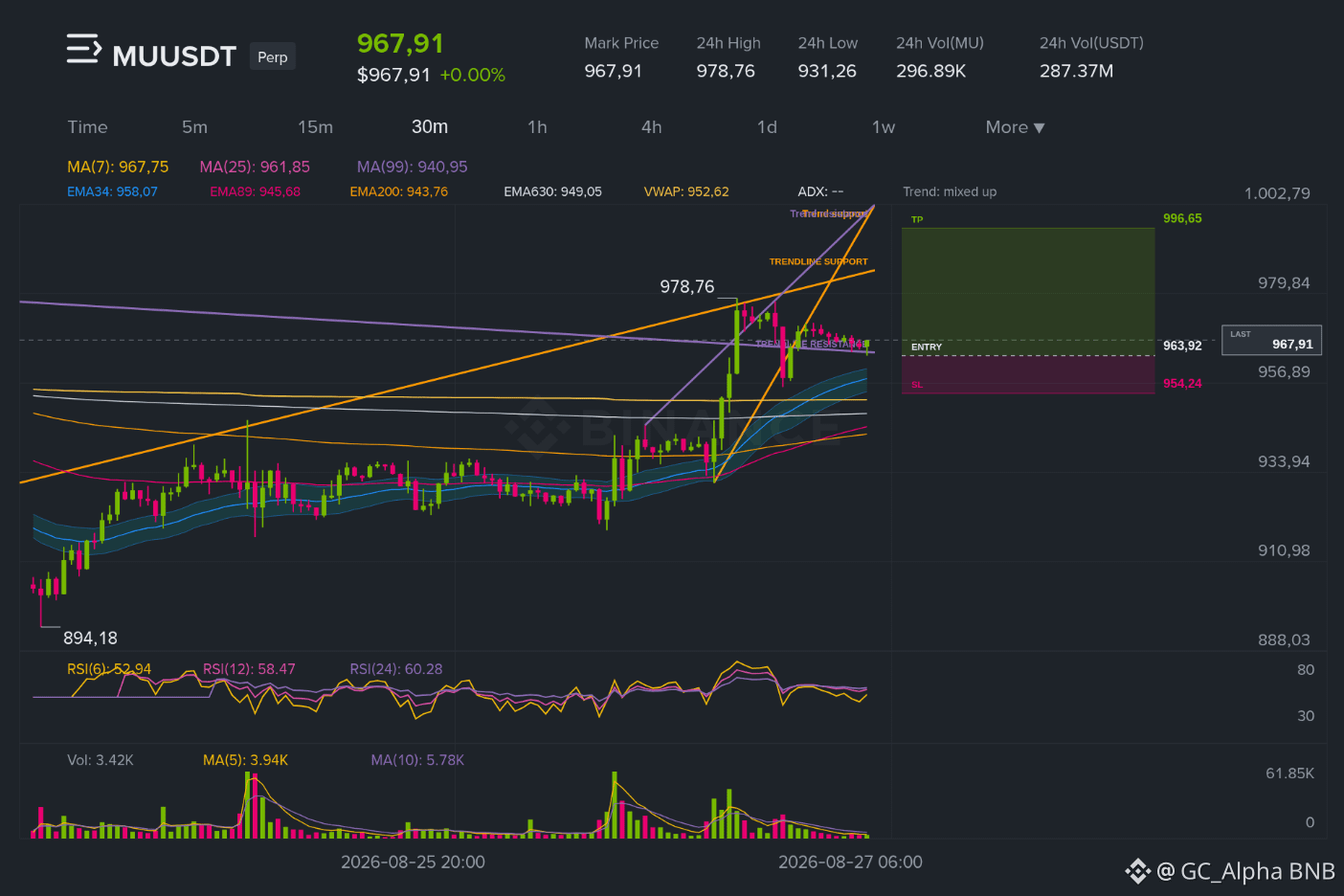This screenshot has width=1344, height=896.
Task: Click the RSI(24): 60.28 label
Action: pos(396,669)
